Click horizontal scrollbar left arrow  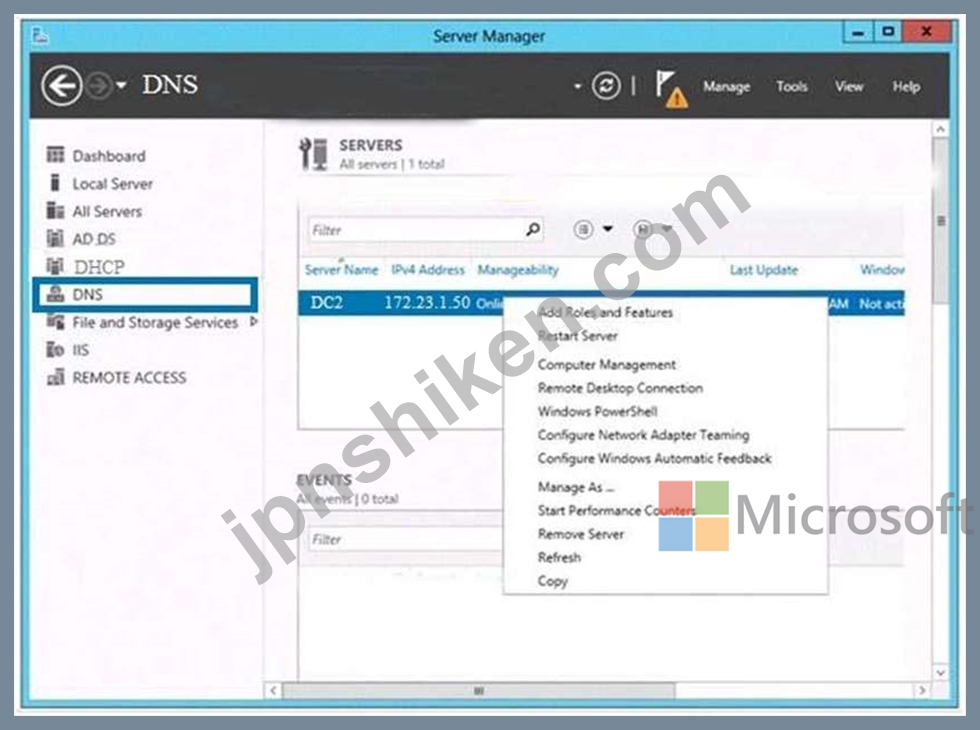coord(272,691)
